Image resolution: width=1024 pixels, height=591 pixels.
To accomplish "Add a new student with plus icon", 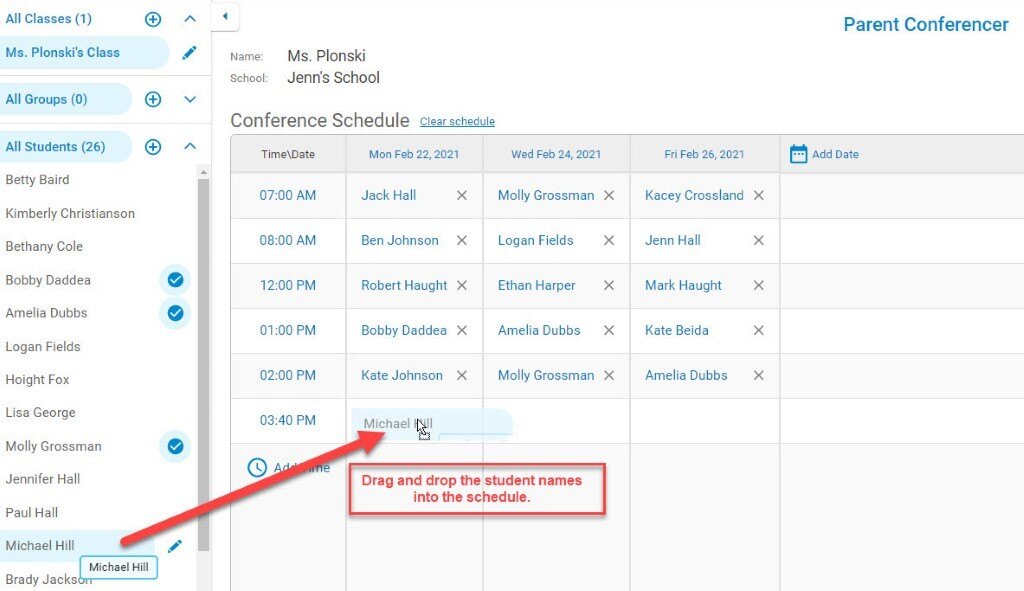I will pos(153,146).
